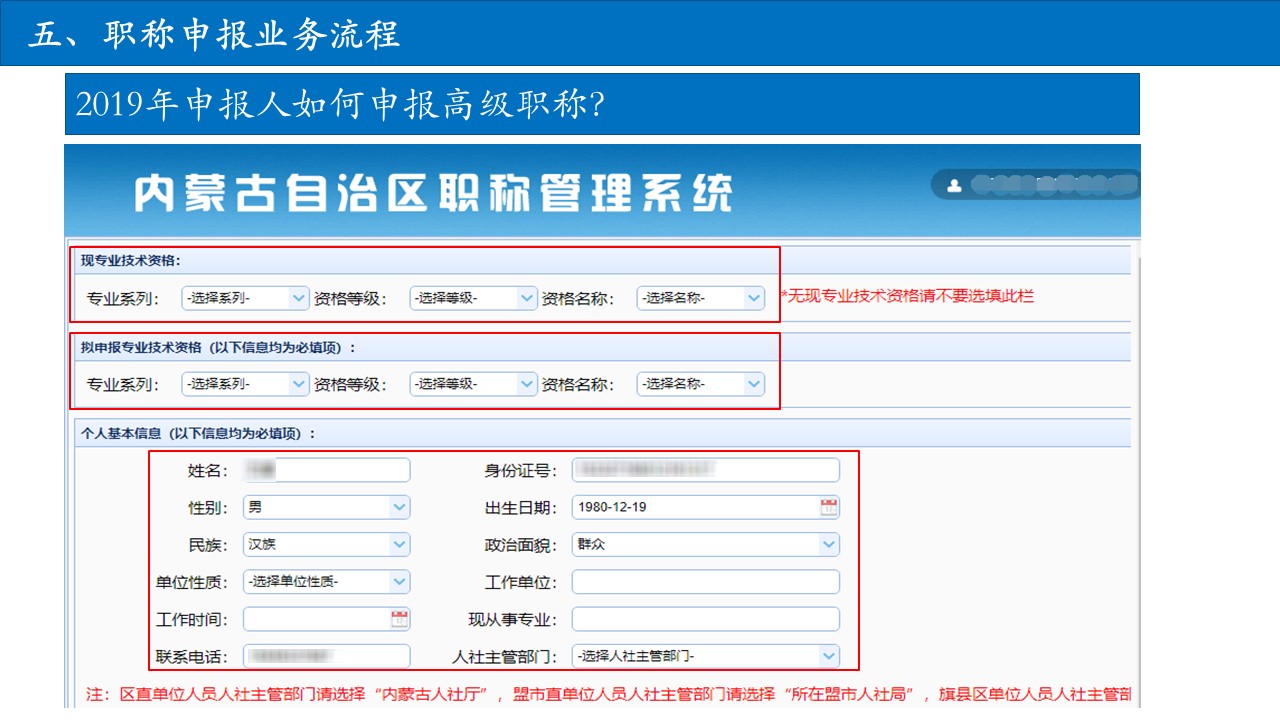1280x720 pixels.
Task: Click the 出生日期 field showing 1980-12-19
Action: tap(690, 507)
